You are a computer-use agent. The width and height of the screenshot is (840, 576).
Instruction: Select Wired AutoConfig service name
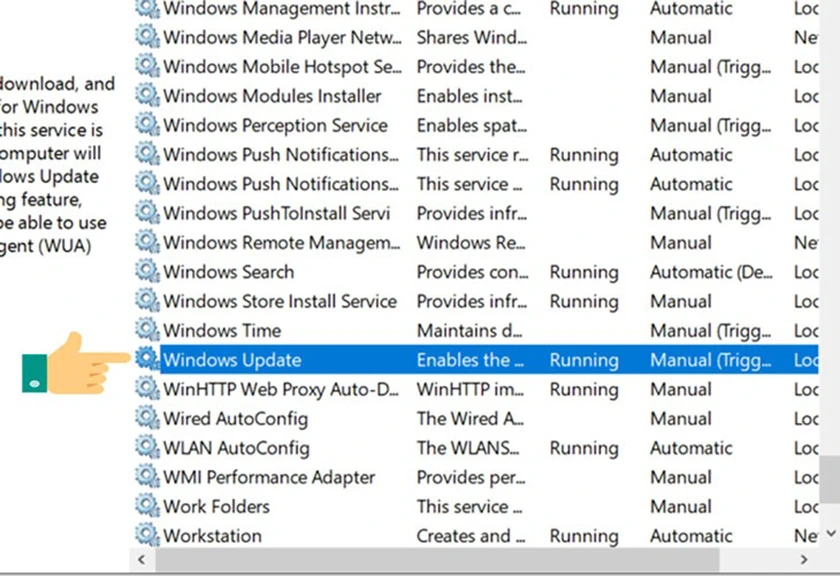click(236, 418)
